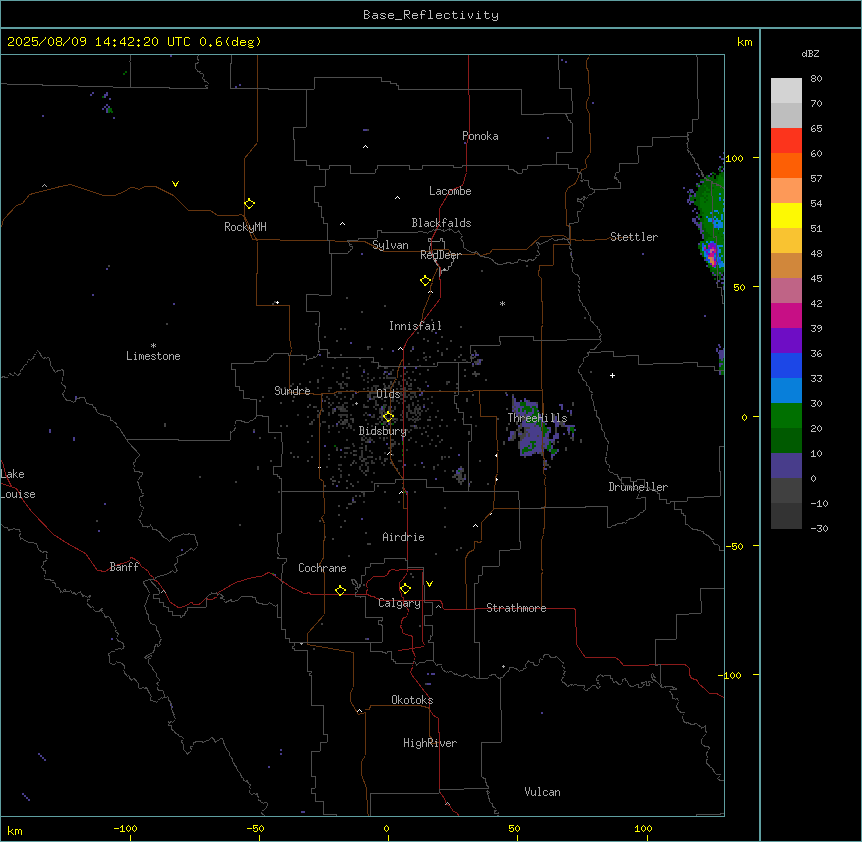Click the orange 57-60 dBZ legend swatch
The width and height of the screenshot is (862, 842).
pyautogui.click(x=786, y=165)
